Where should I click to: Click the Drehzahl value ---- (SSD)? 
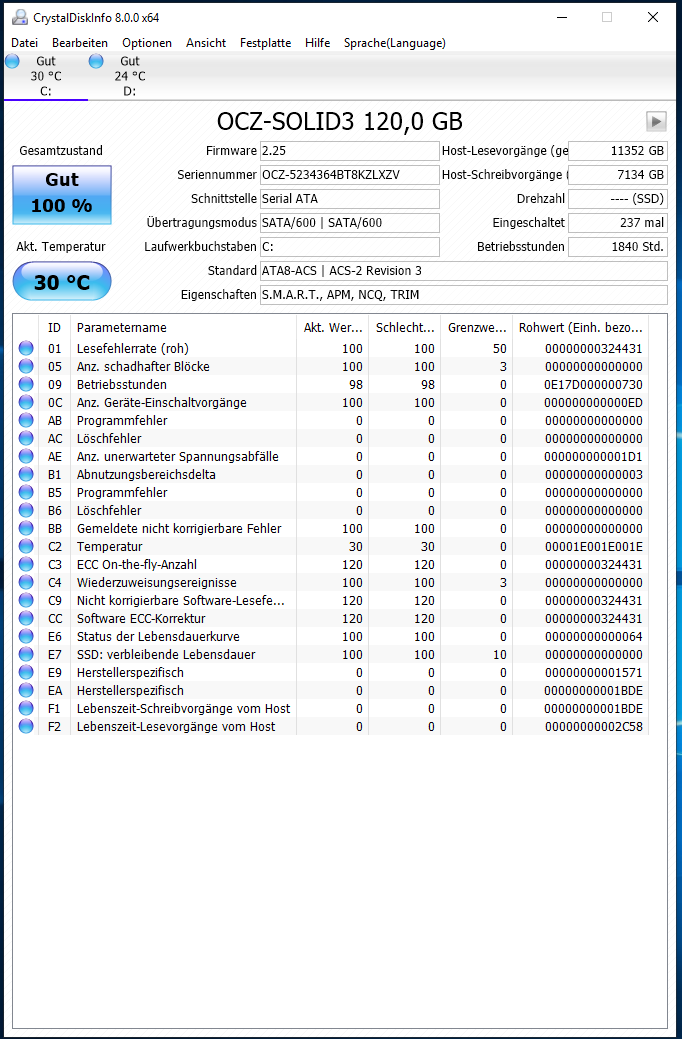click(618, 199)
